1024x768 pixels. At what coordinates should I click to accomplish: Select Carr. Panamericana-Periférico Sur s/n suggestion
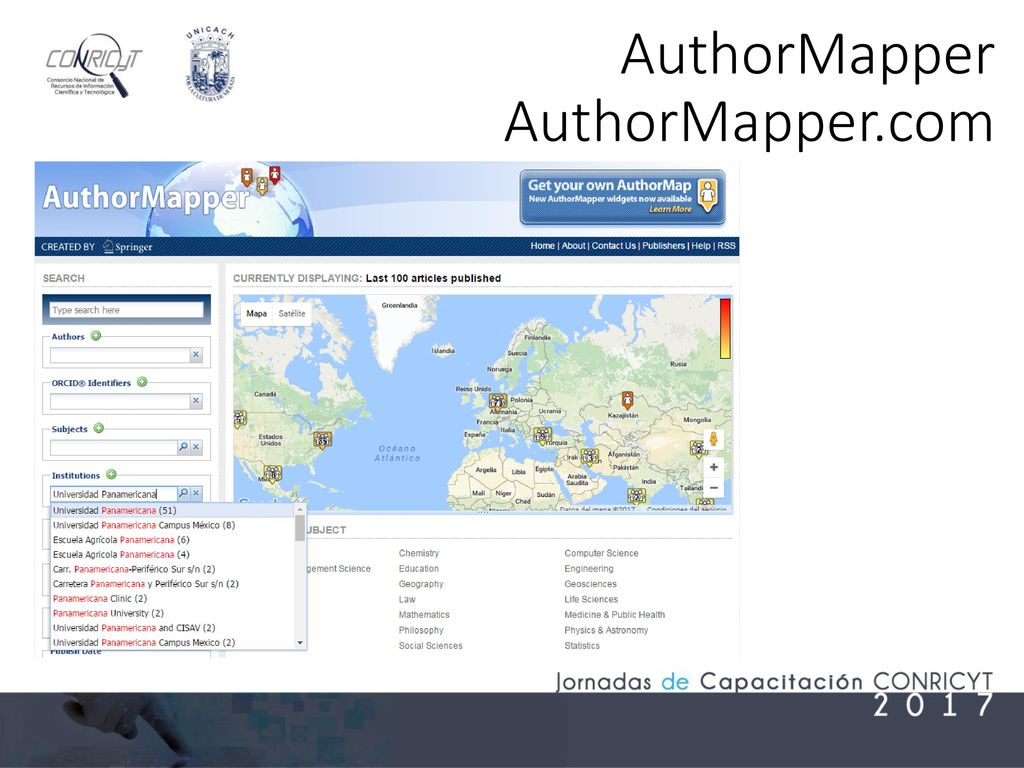click(172, 569)
